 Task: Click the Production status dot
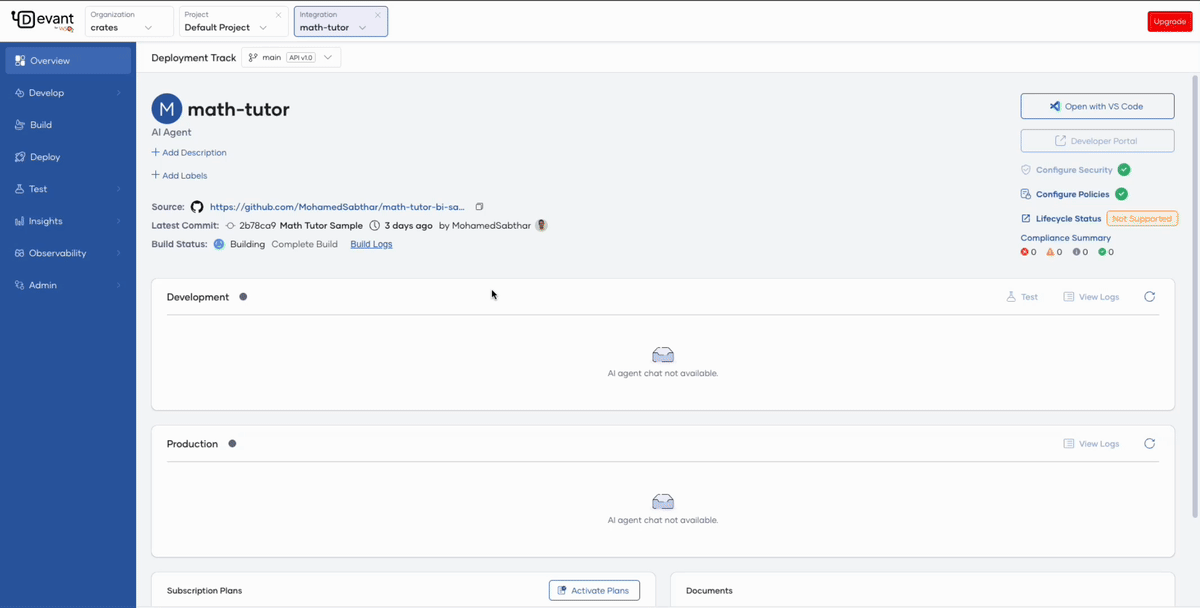(232, 444)
